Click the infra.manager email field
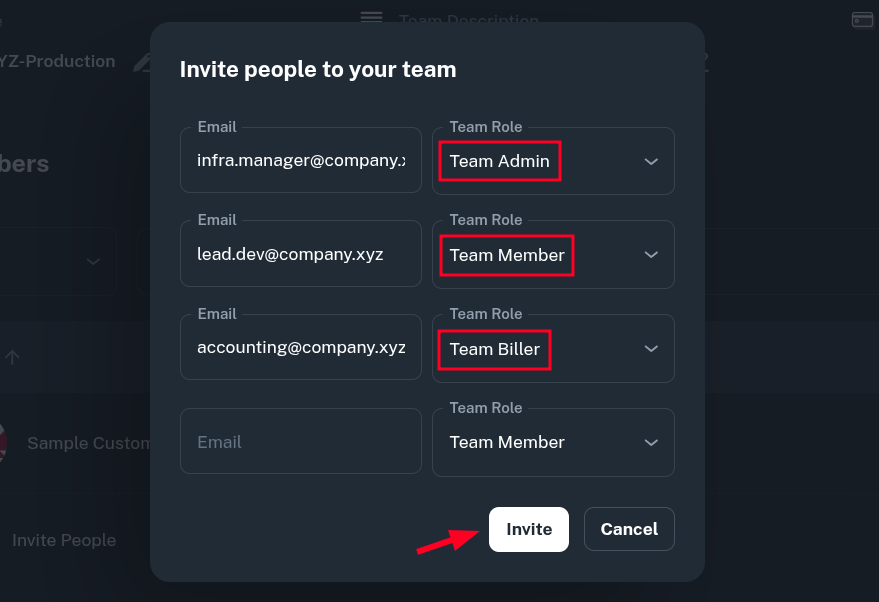 click(x=301, y=161)
